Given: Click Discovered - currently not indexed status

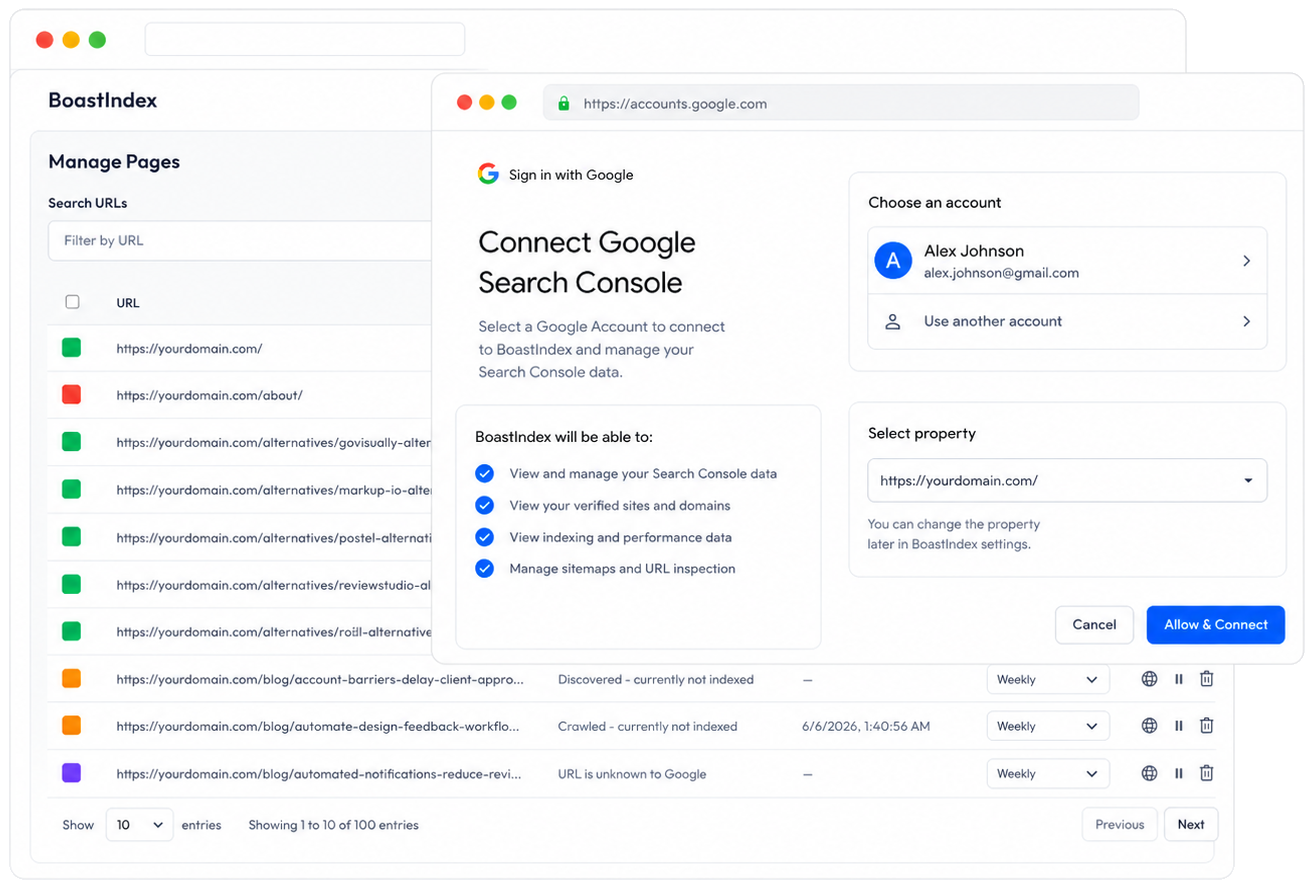Looking at the screenshot, I should [656, 679].
